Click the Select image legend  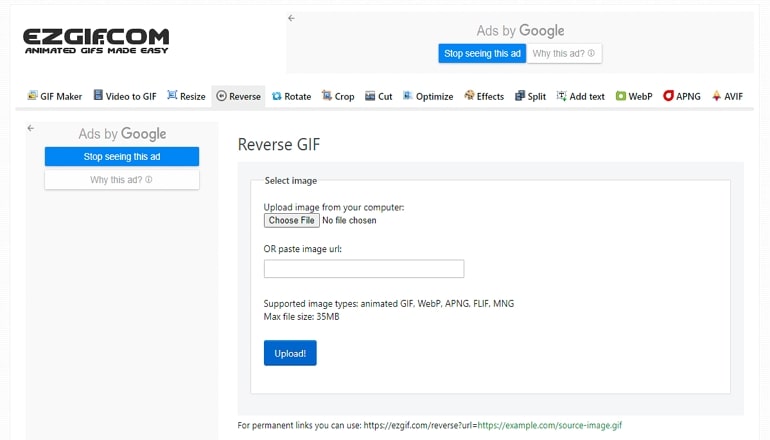coord(291,181)
